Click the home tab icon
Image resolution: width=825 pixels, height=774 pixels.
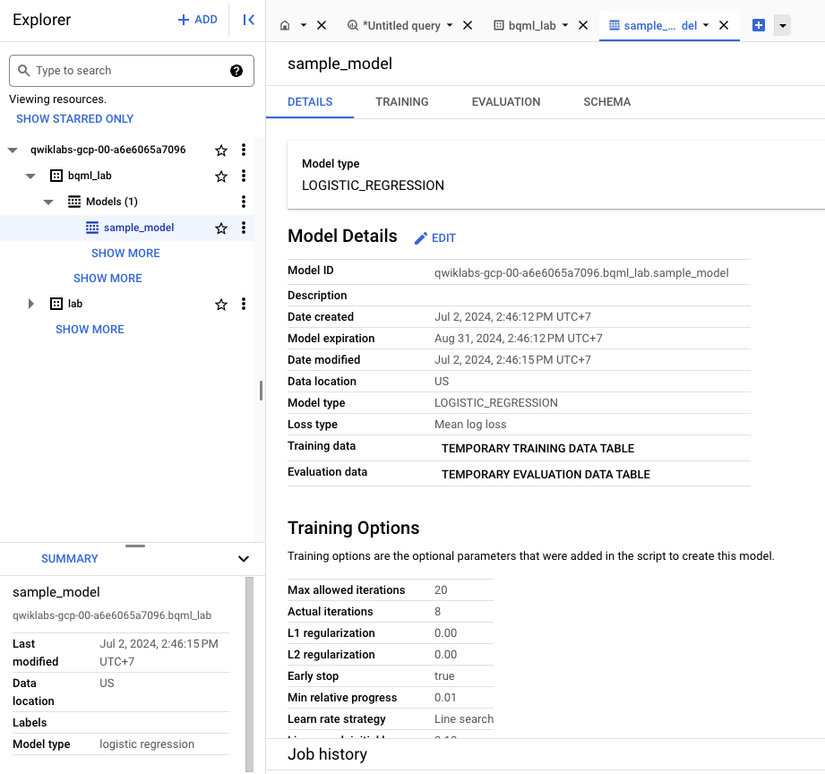(285, 25)
